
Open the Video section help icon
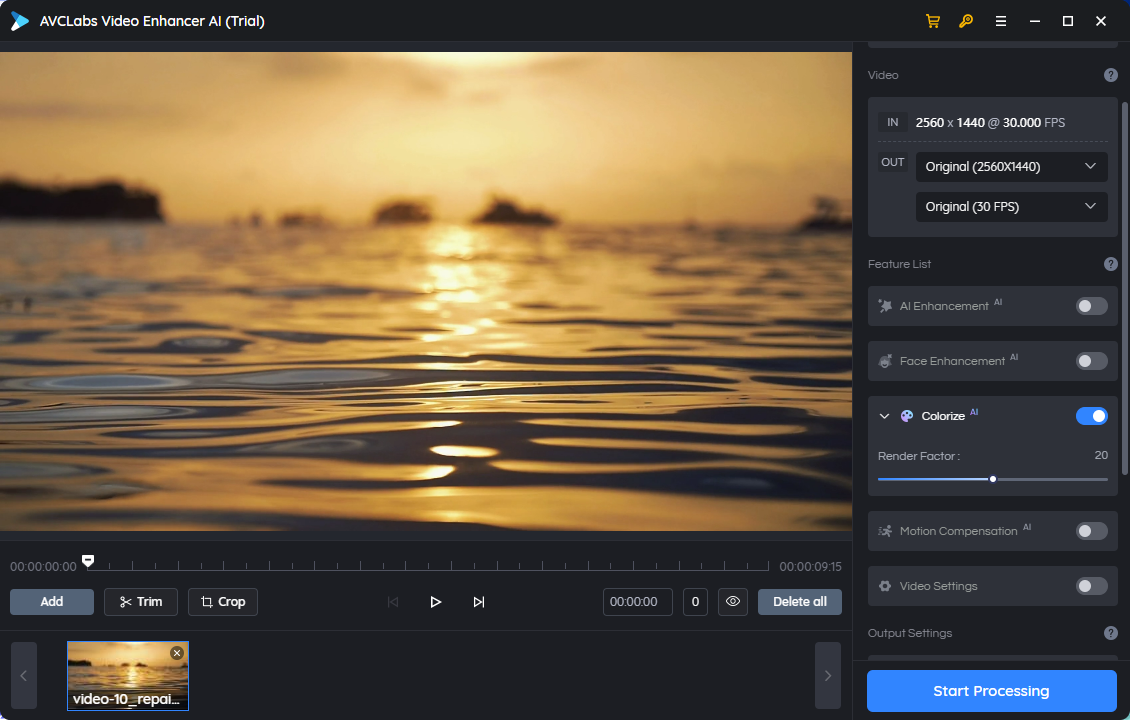point(1110,74)
